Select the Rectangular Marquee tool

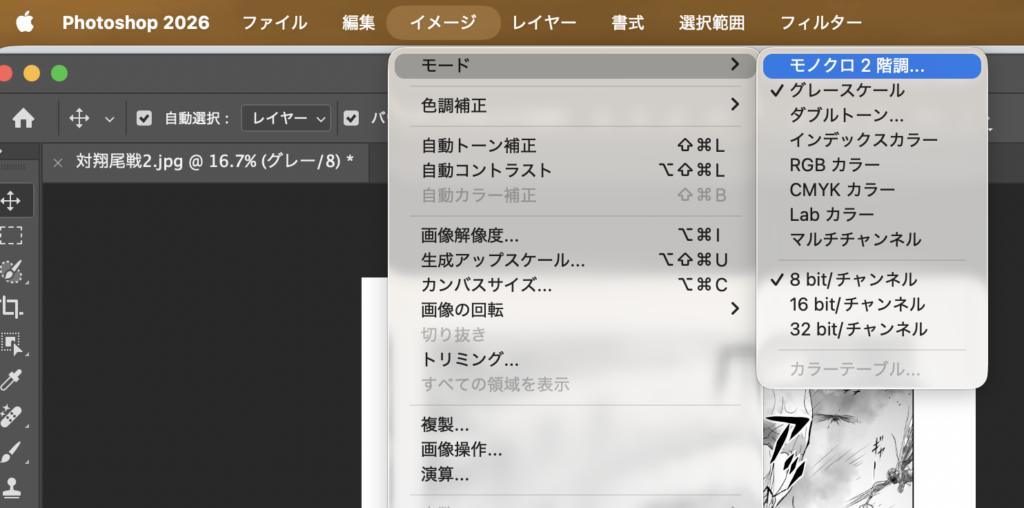pos(12,236)
